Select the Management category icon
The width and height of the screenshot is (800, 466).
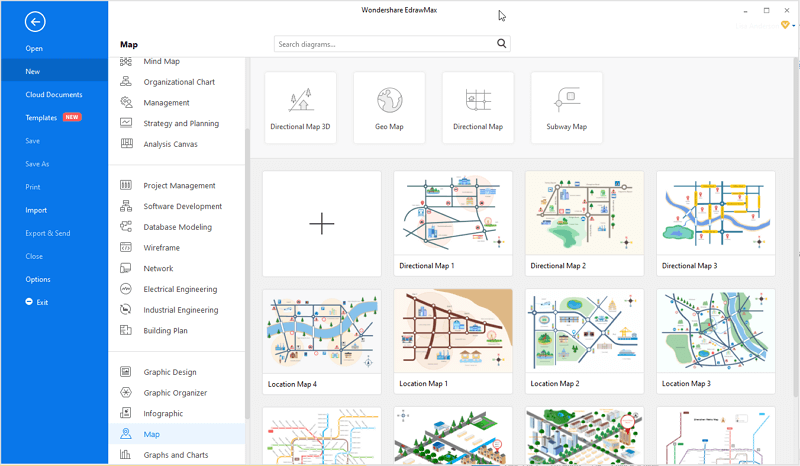pos(126,102)
